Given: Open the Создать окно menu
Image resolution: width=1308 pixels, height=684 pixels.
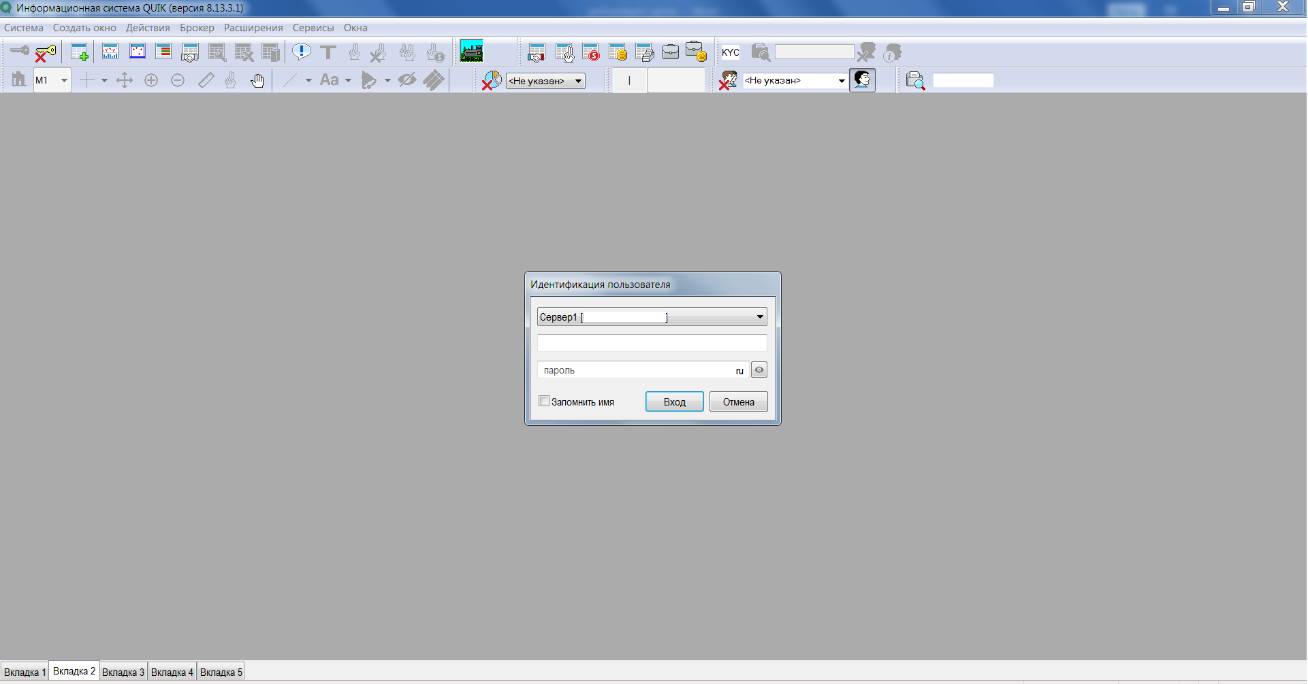Looking at the screenshot, I should 85,28.
